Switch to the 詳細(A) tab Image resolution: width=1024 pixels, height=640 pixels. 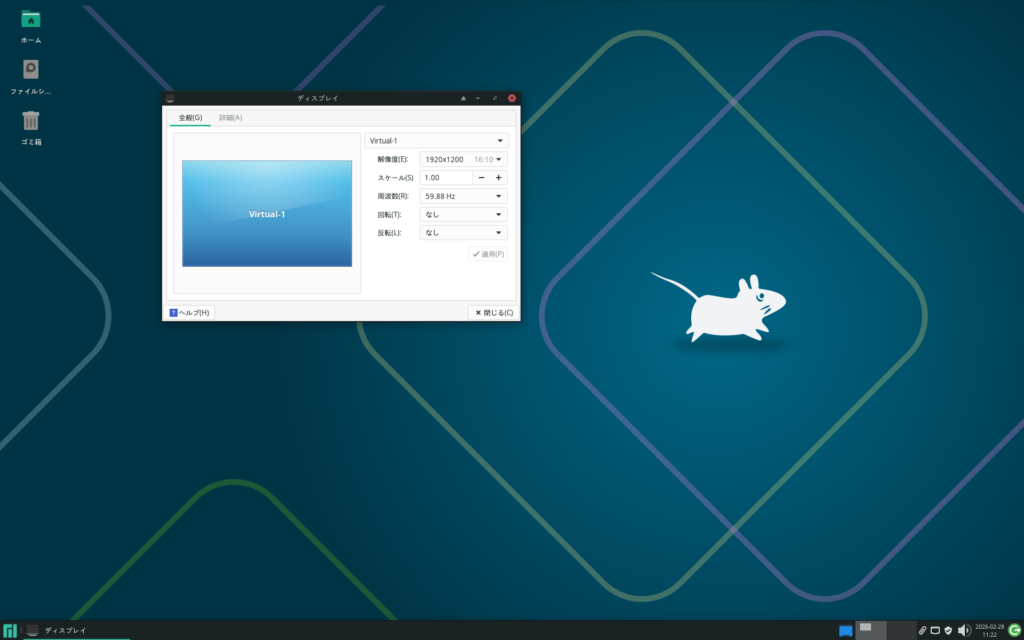coord(230,118)
